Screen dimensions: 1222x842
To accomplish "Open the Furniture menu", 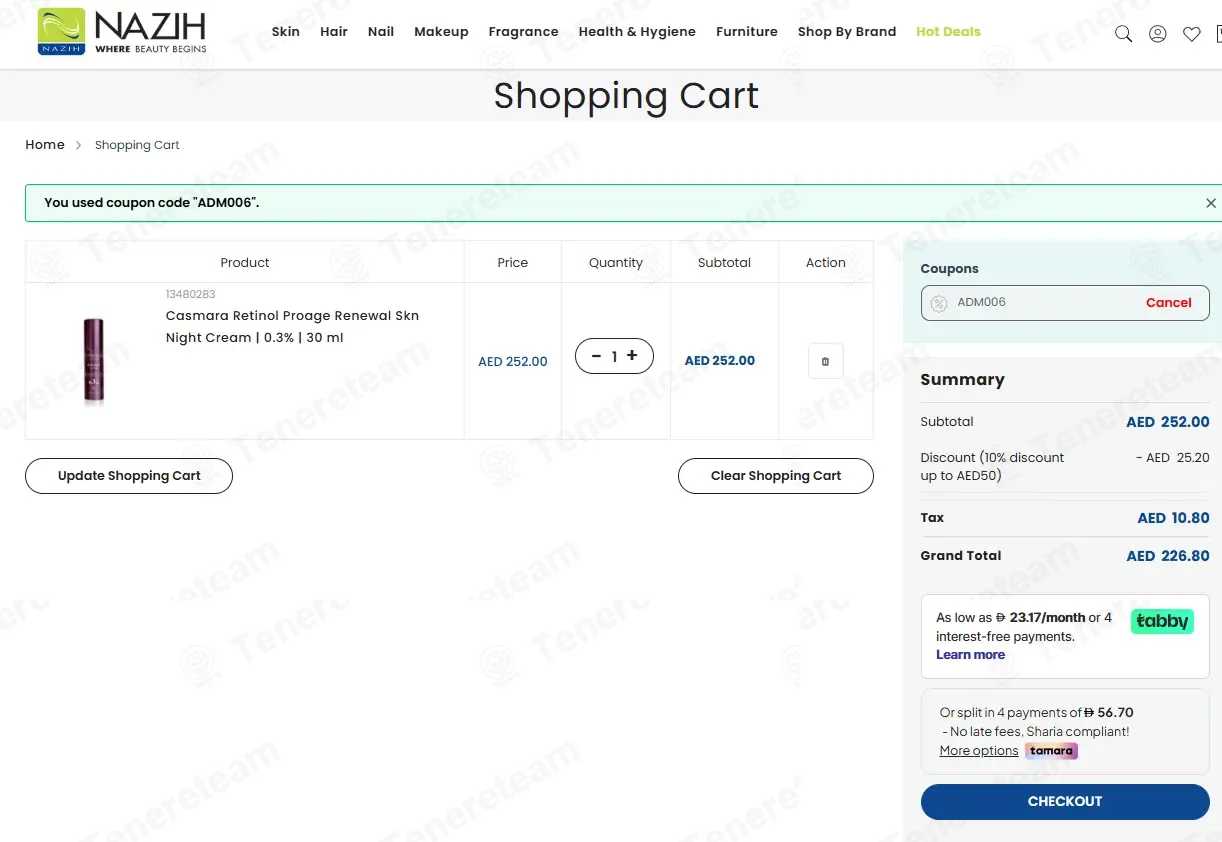I will pyautogui.click(x=747, y=32).
